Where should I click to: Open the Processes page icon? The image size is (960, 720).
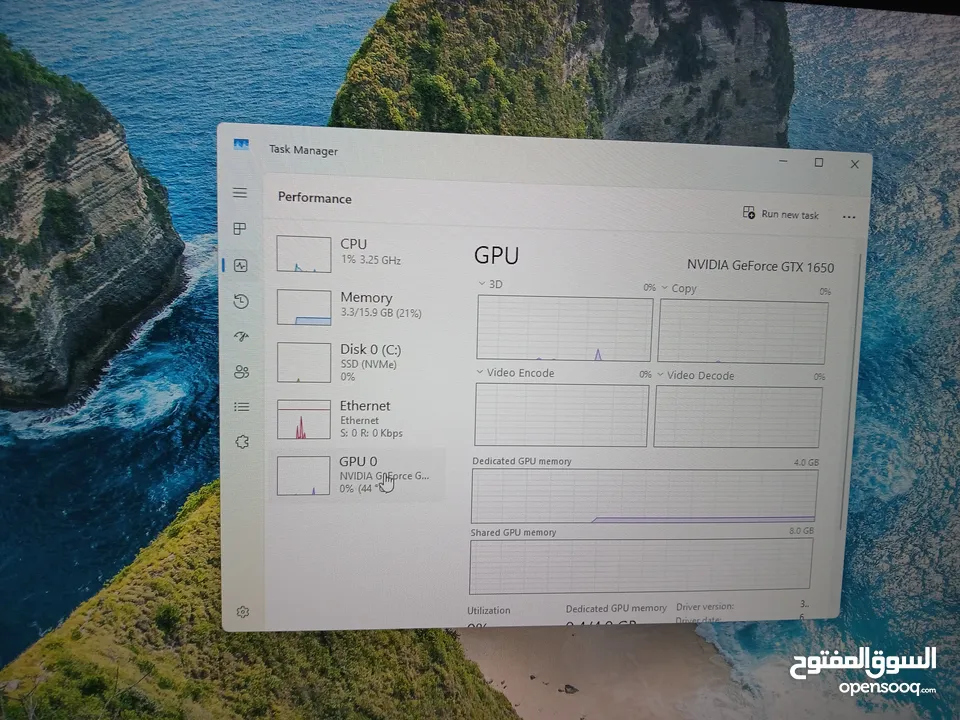click(x=240, y=229)
